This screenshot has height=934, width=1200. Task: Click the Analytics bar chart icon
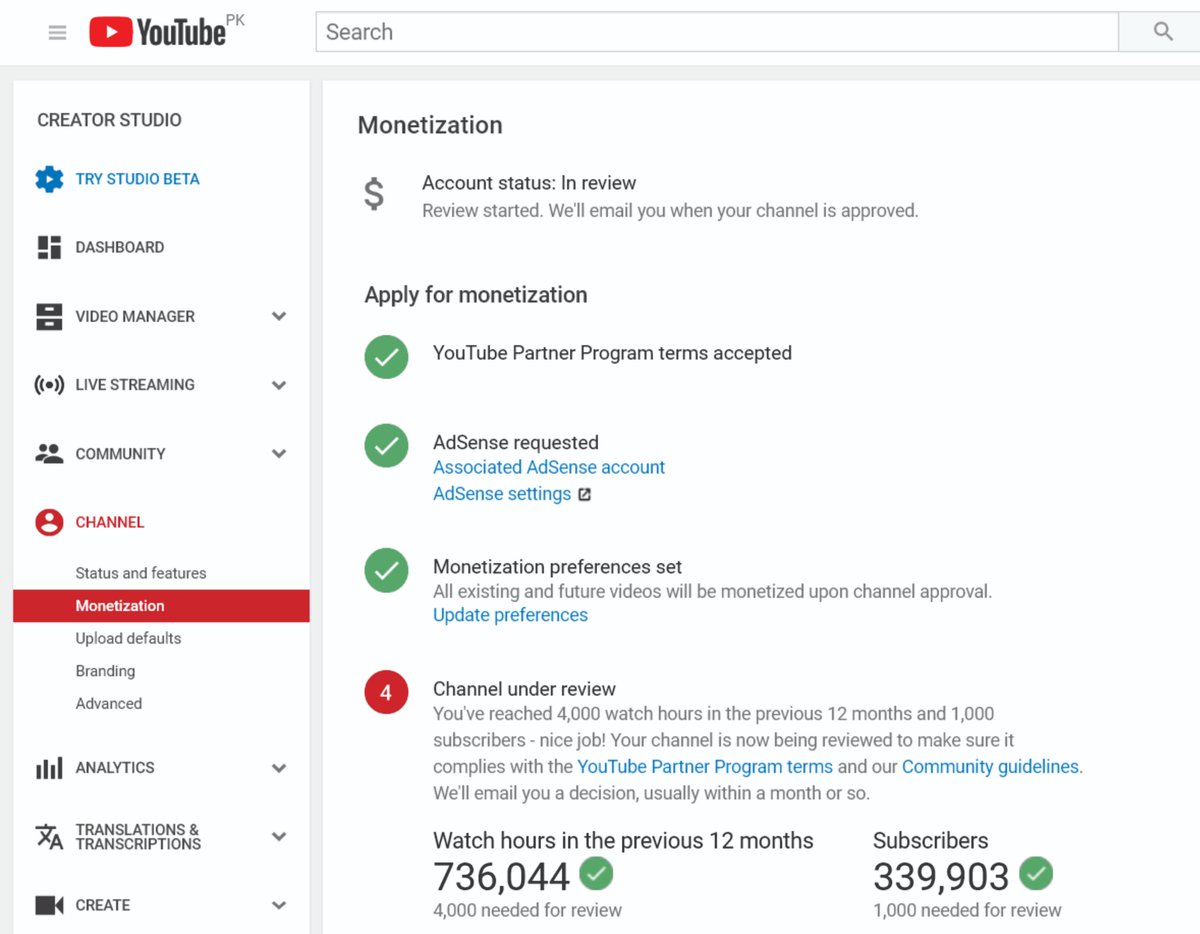(x=49, y=768)
